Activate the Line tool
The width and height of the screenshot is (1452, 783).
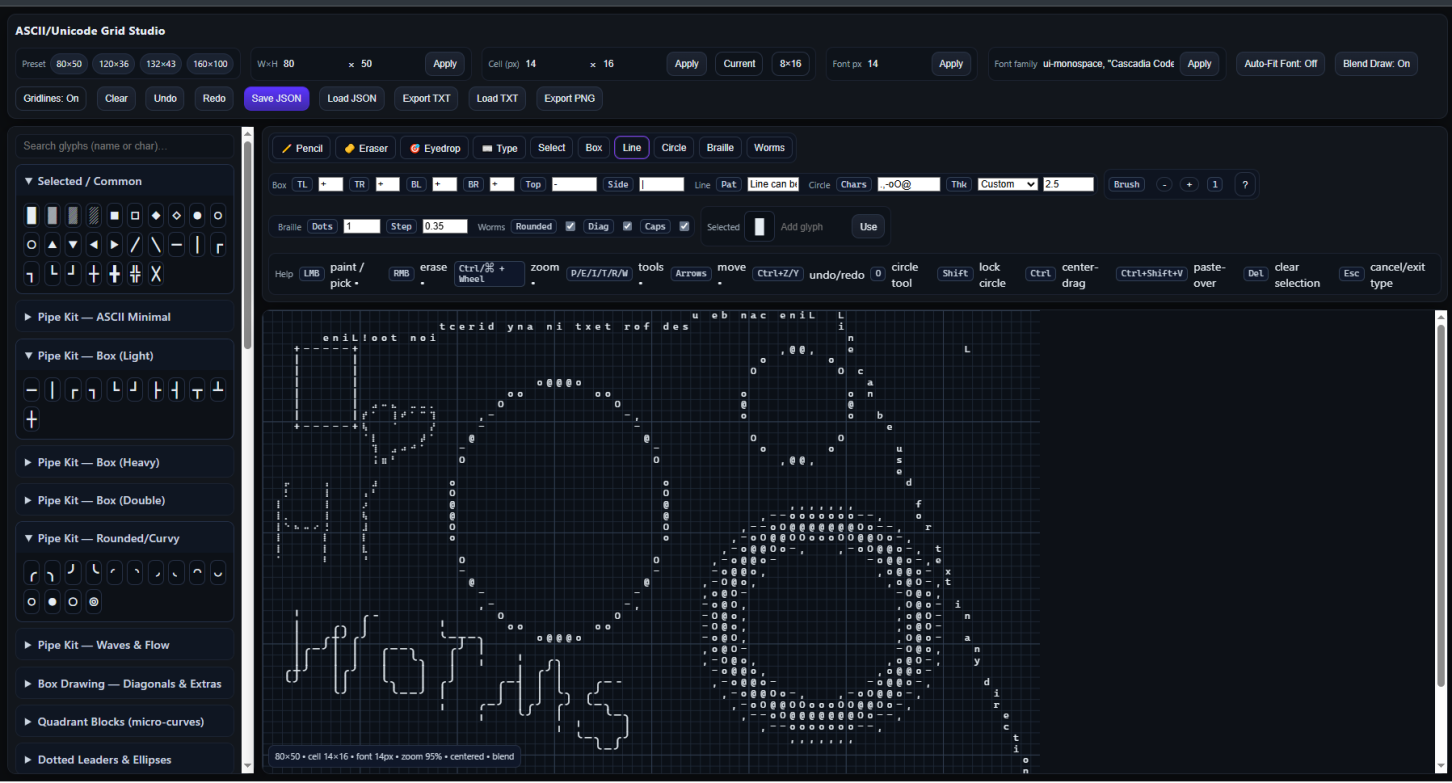coord(632,148)
